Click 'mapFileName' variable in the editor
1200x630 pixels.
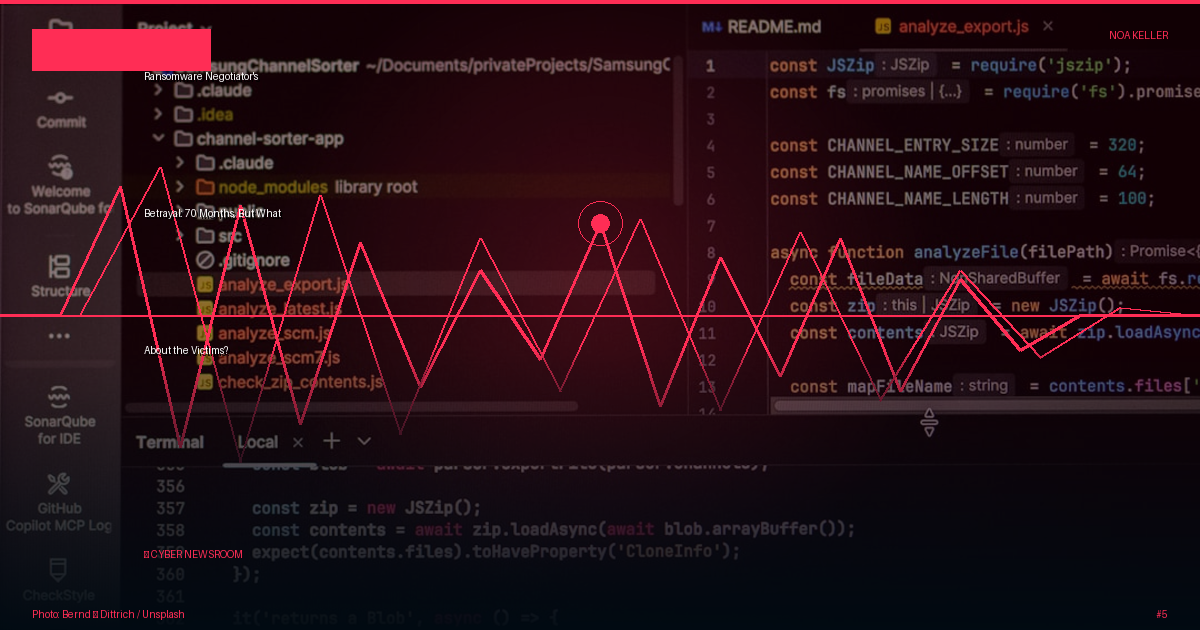[x=900, y=386]
